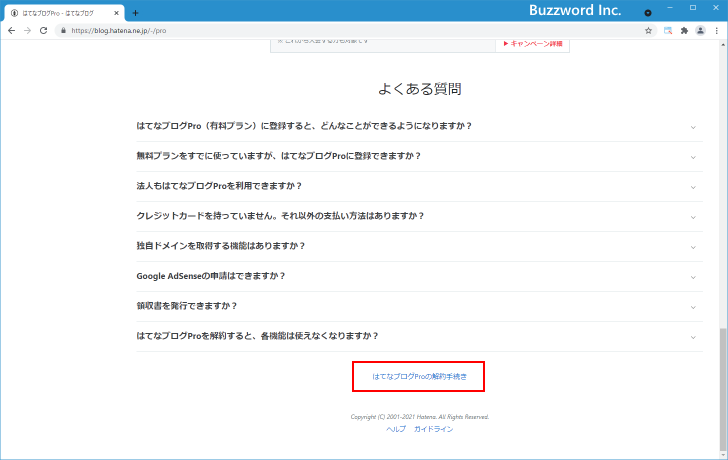The height and width of the screenshot is (460, 728).
Task: Click the scrollbar up arrow
Action: pos(723,45)
